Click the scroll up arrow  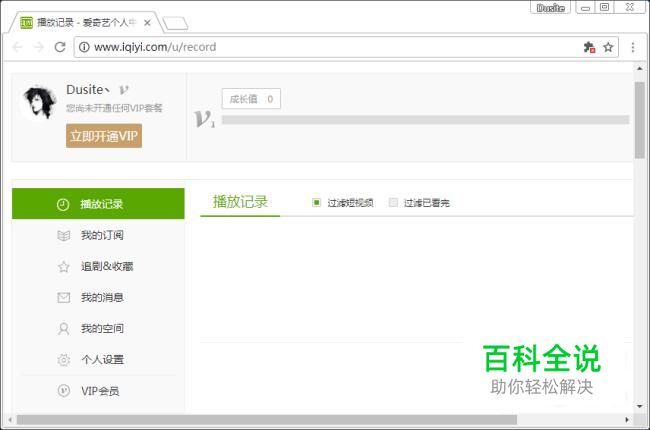click(x=639, y=69)
